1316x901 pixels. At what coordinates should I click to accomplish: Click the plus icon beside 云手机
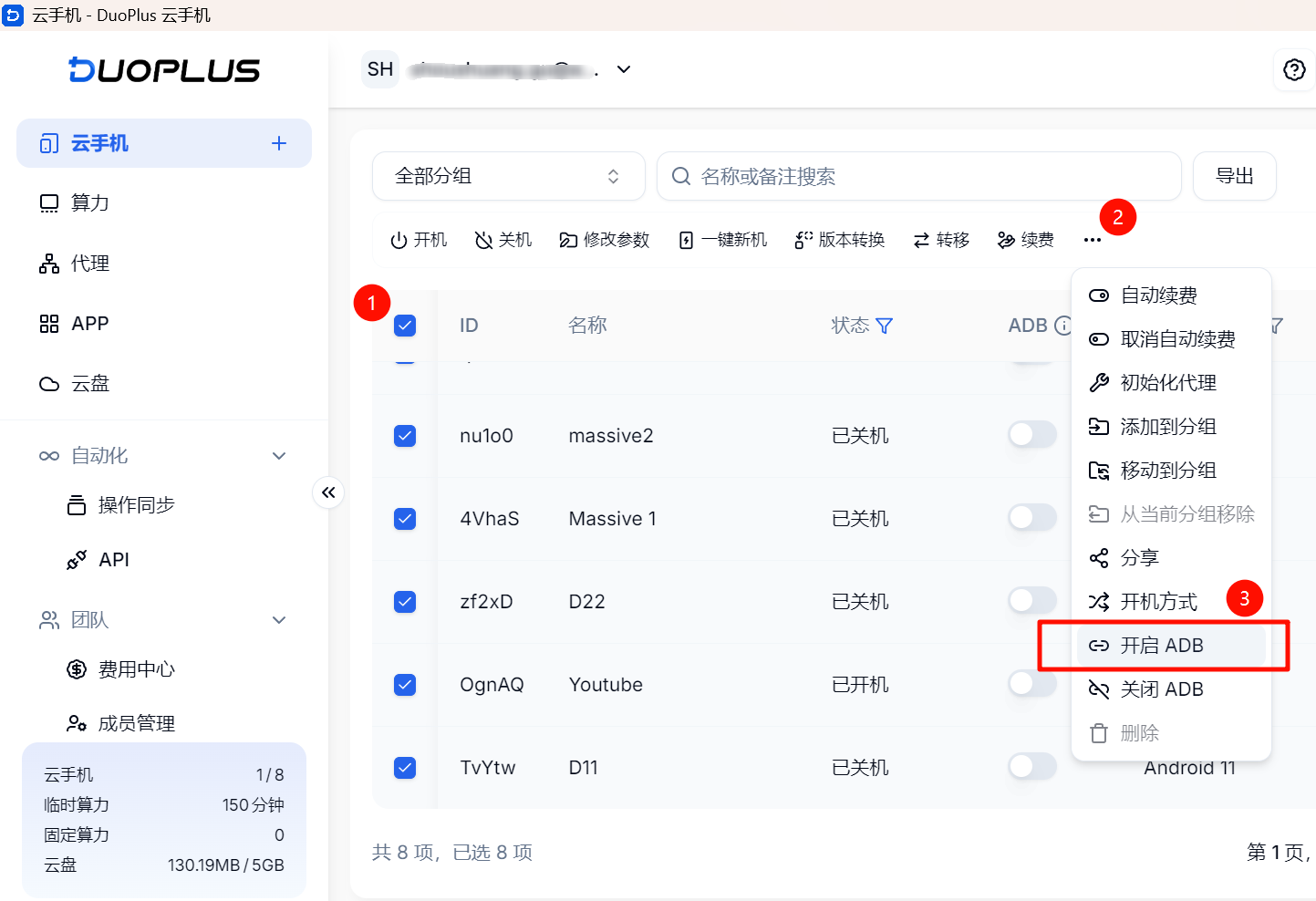point(279,143)
